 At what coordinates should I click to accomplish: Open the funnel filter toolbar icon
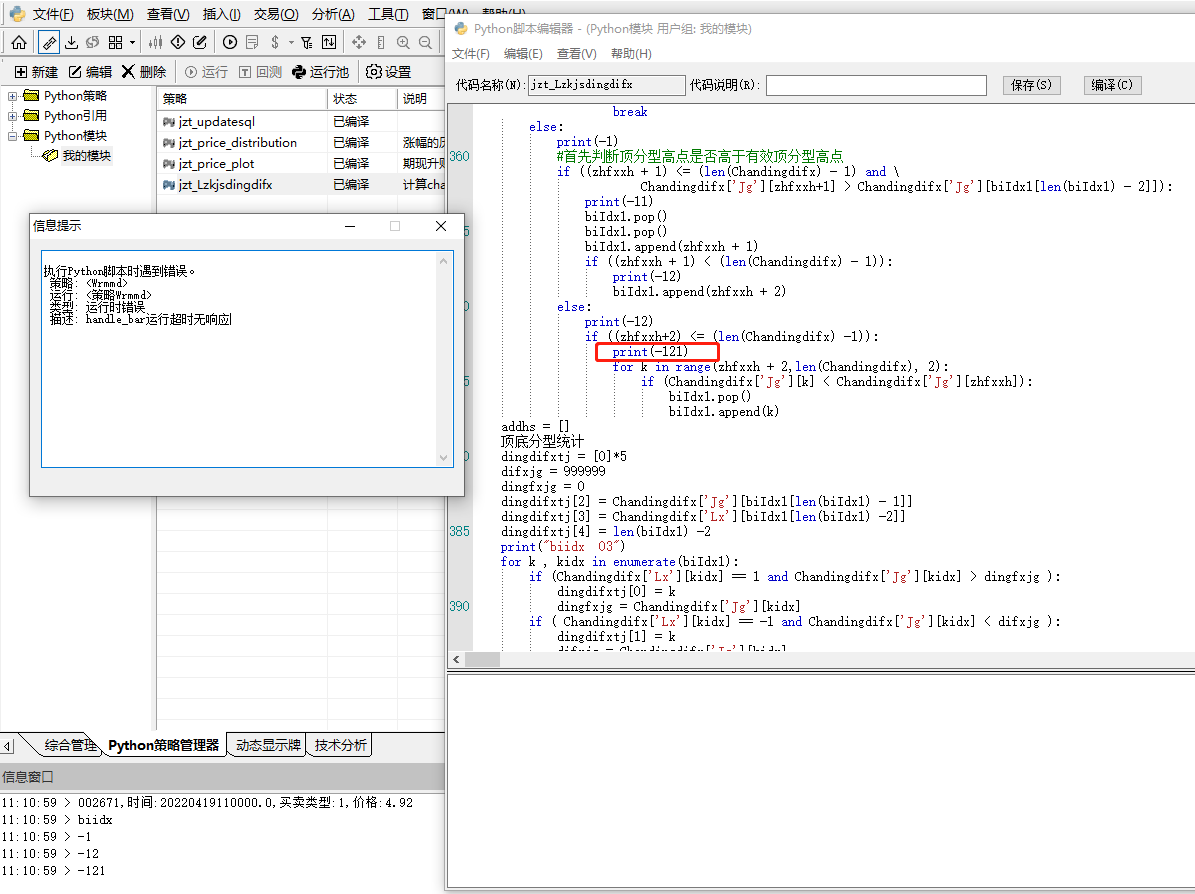[306, 42]
